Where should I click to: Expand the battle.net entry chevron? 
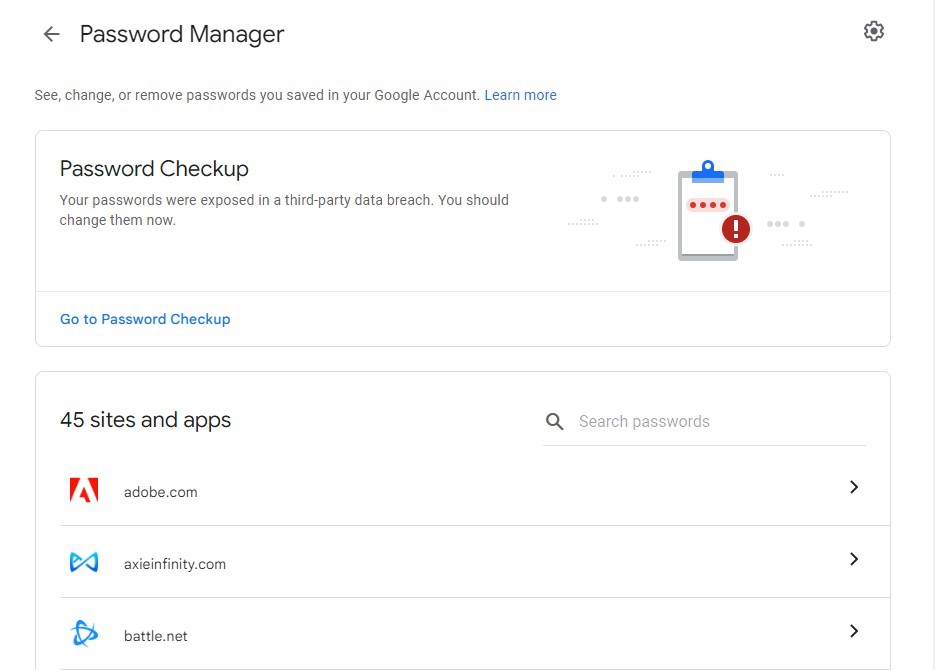[853, 631]
